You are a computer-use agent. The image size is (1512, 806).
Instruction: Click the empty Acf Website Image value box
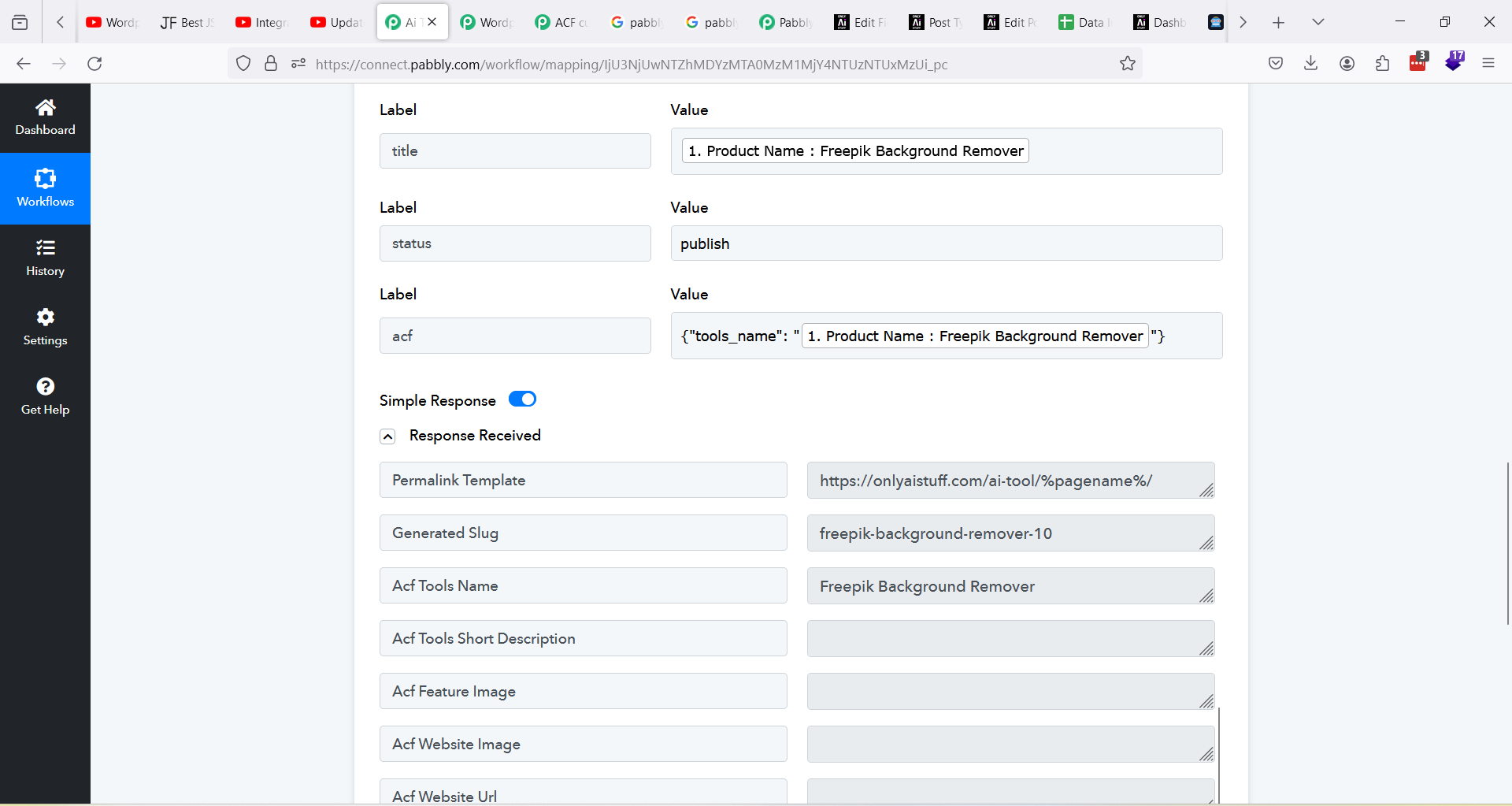tap(1010, 744)
